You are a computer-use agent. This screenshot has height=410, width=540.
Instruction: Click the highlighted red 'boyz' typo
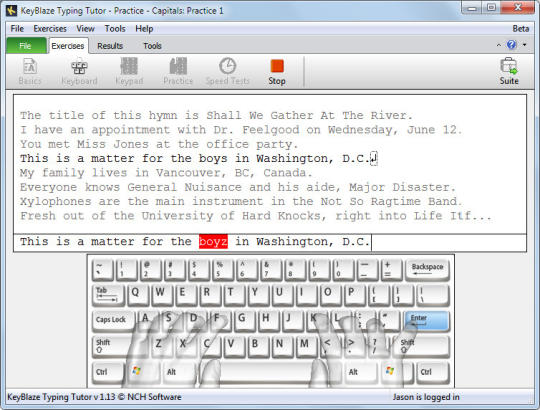(x=213, y=241)
